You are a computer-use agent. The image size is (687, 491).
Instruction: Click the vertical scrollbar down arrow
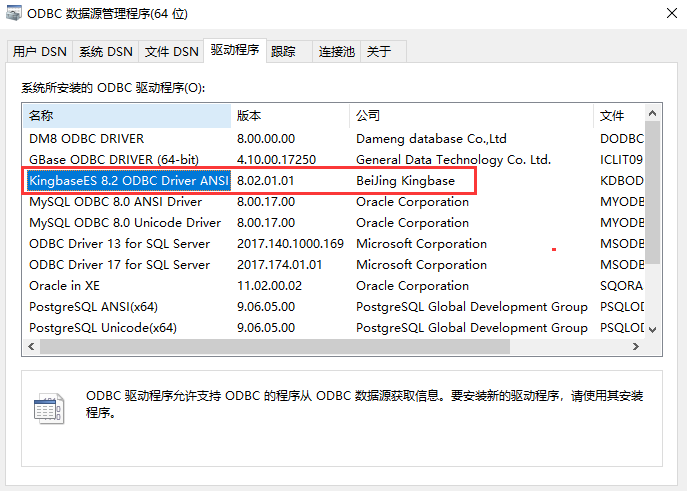pos(652,330)
